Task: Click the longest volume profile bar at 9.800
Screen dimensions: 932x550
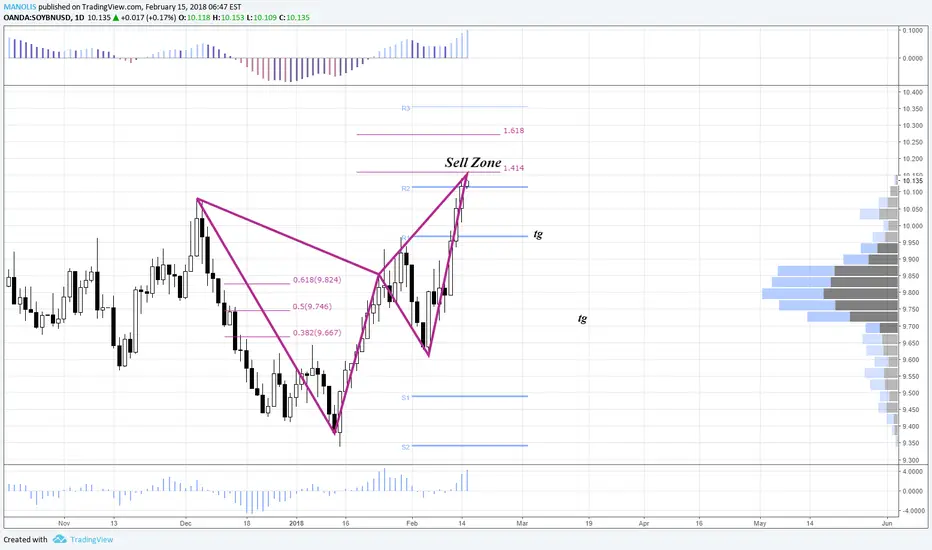Action: [830, 293]
